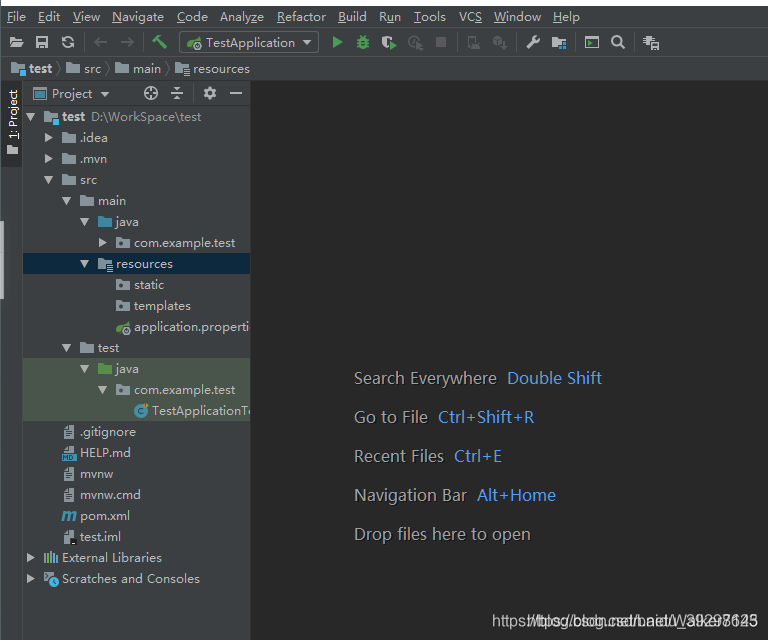The width and height of the screenshot is (768, 640).
Task: Start debugging with the bug icon
Action: (363, 43)
